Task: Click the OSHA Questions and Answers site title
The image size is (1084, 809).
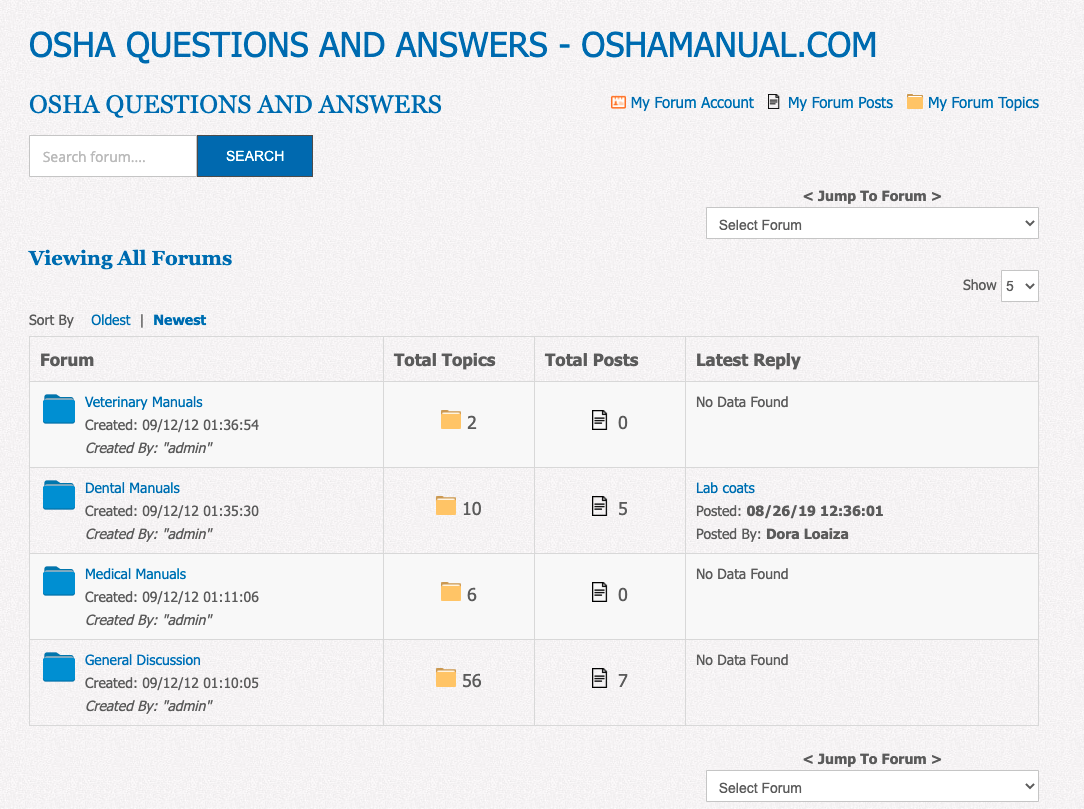Action: click(452, 46)
